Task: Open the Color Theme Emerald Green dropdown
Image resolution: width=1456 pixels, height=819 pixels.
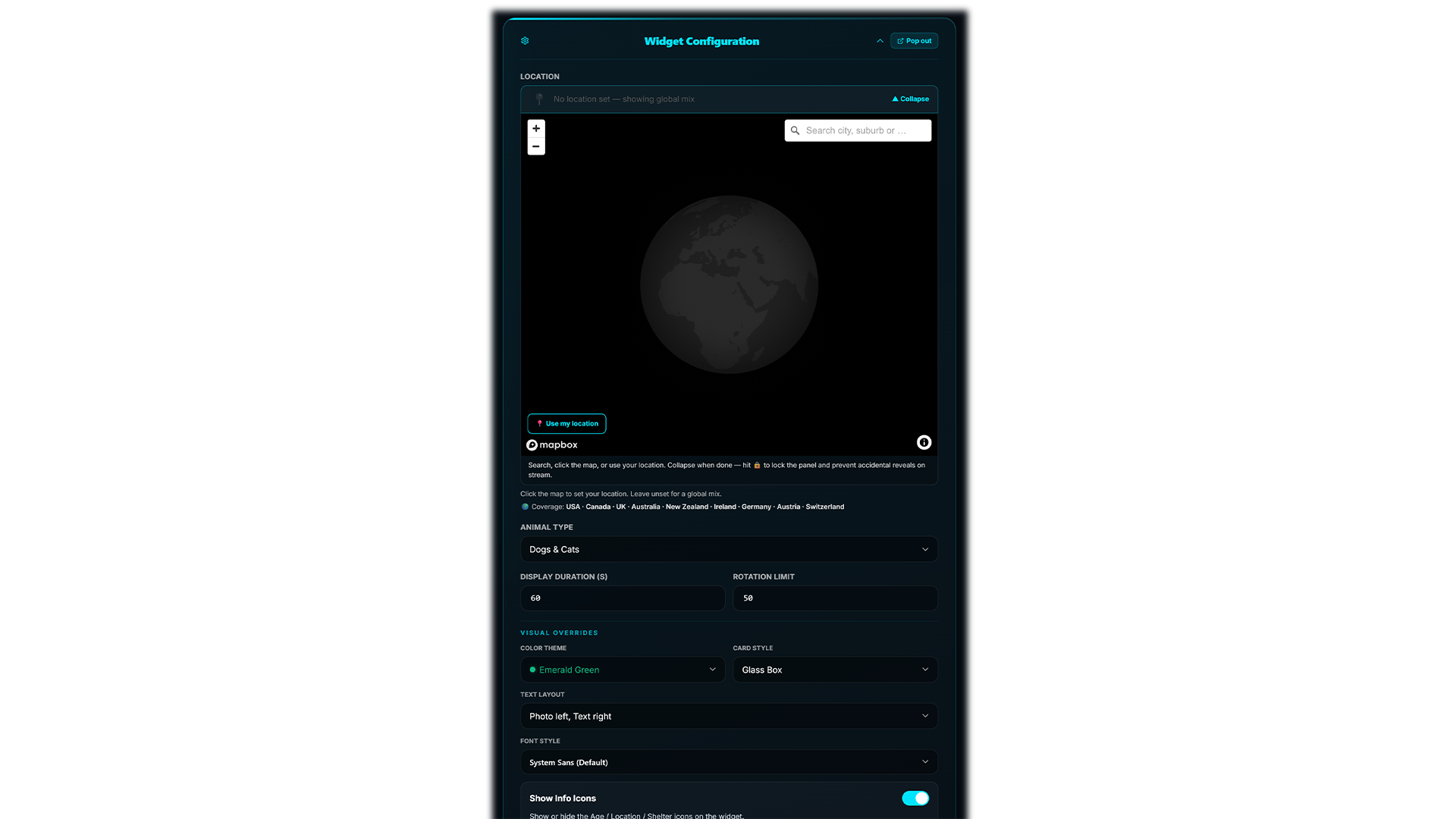Action: [x=623, y=670]
